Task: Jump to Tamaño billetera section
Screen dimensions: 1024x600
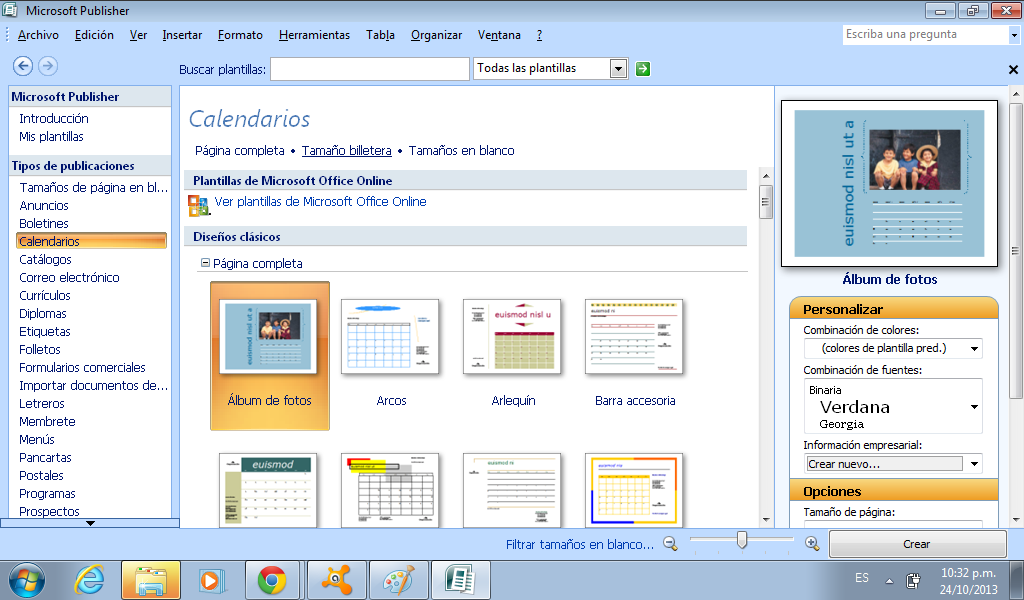Action: 346,151
